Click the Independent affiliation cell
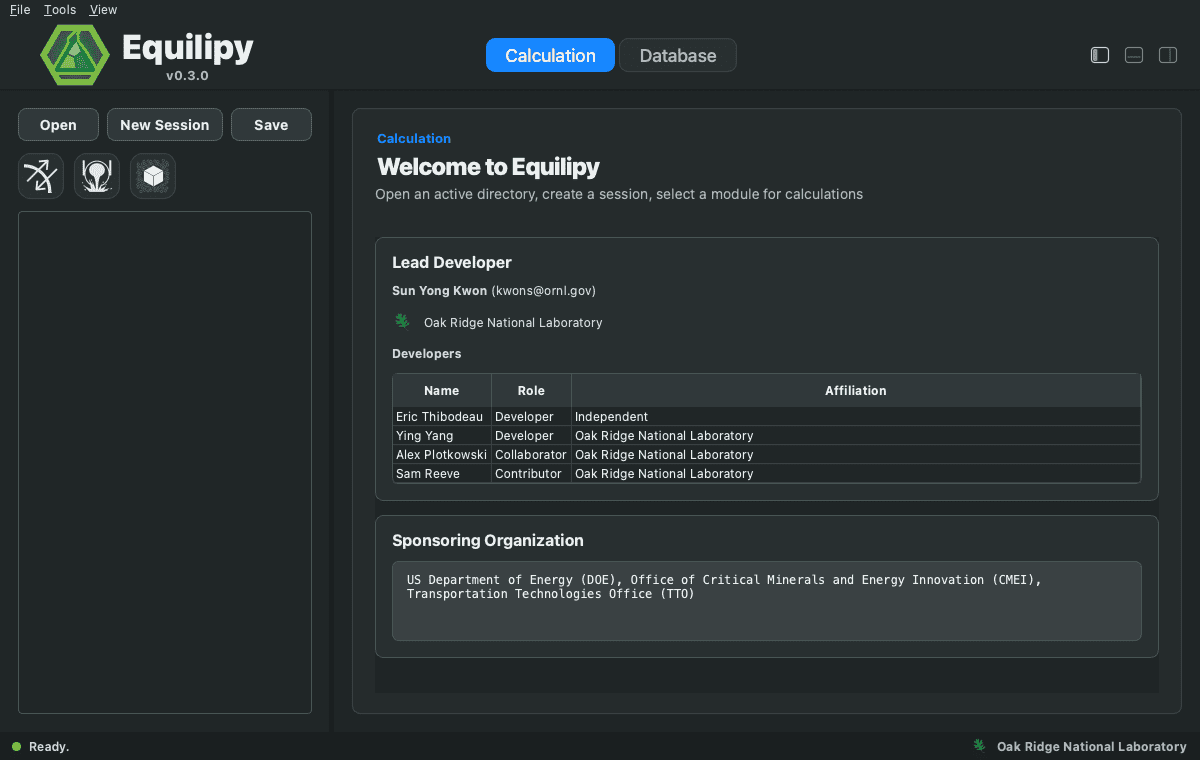 [856, 416]
